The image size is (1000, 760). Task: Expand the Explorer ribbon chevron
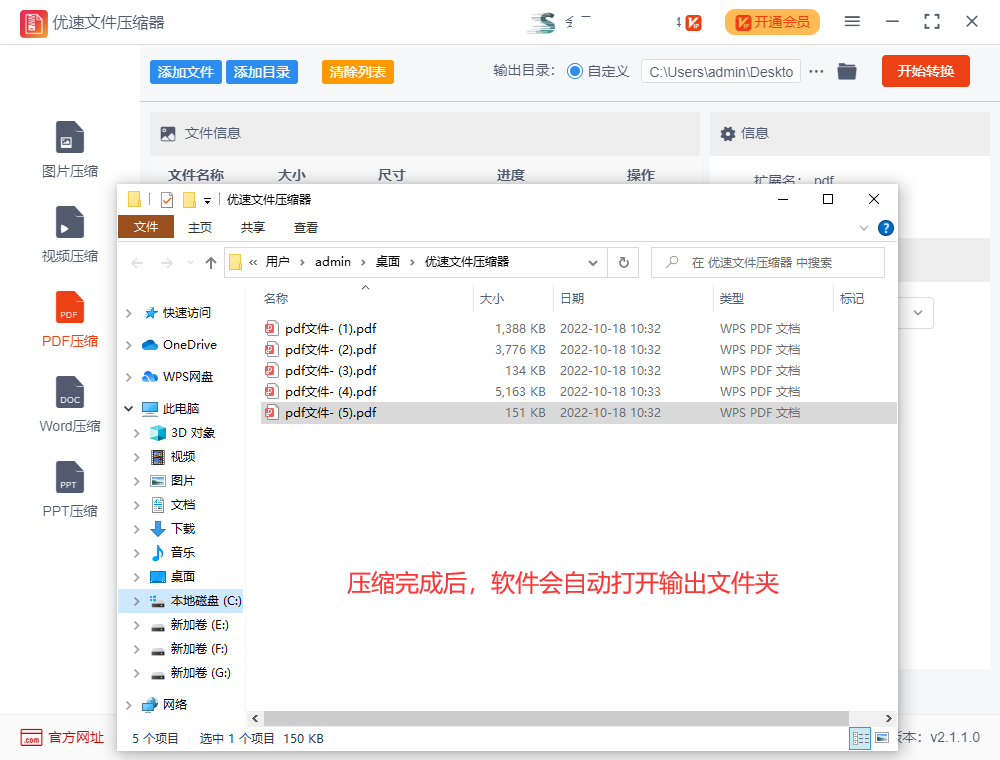[x=864, y=228]
